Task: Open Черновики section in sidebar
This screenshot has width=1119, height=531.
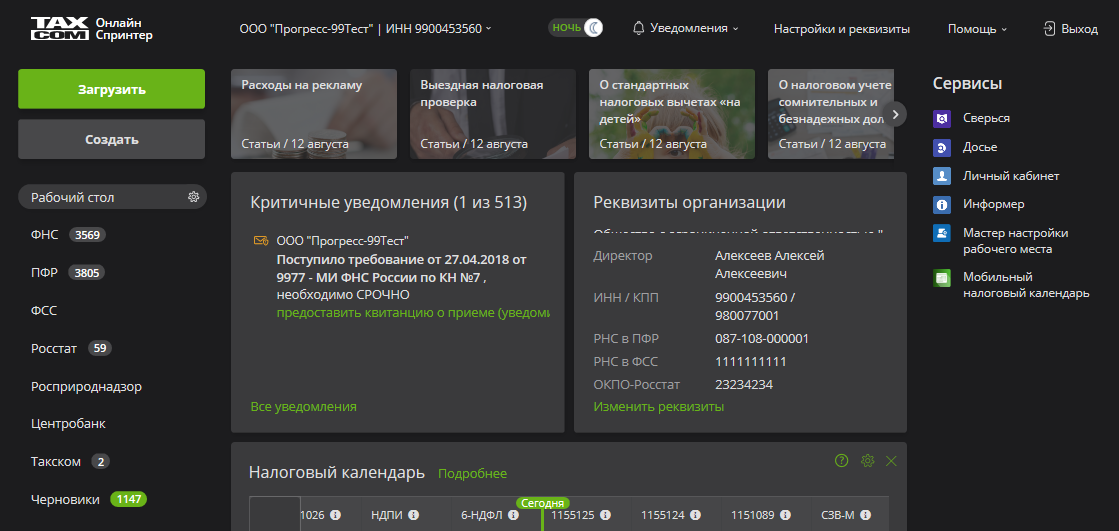Action: coord(66,499)
